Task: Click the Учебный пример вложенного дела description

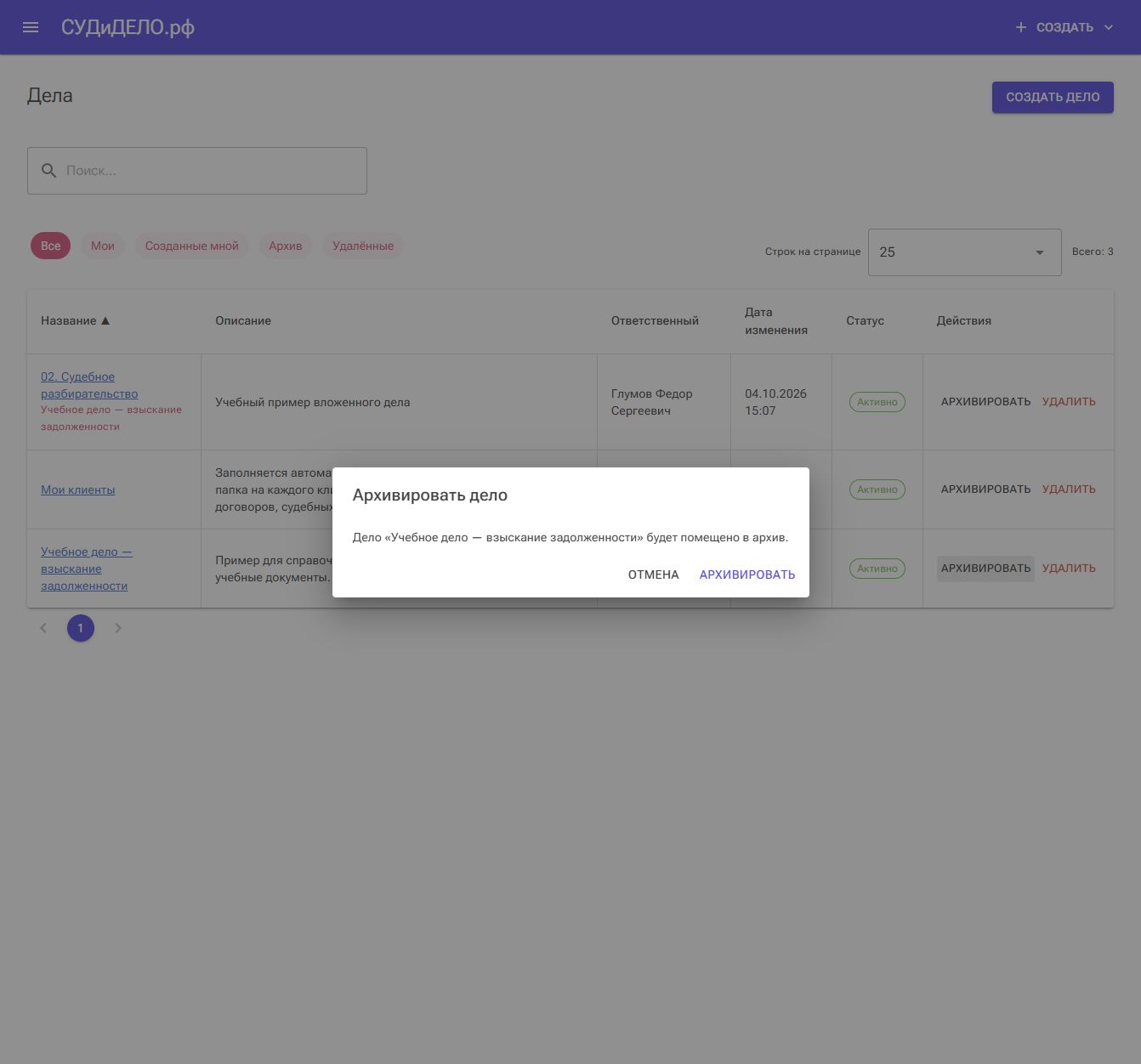Action: click(313, 402)
